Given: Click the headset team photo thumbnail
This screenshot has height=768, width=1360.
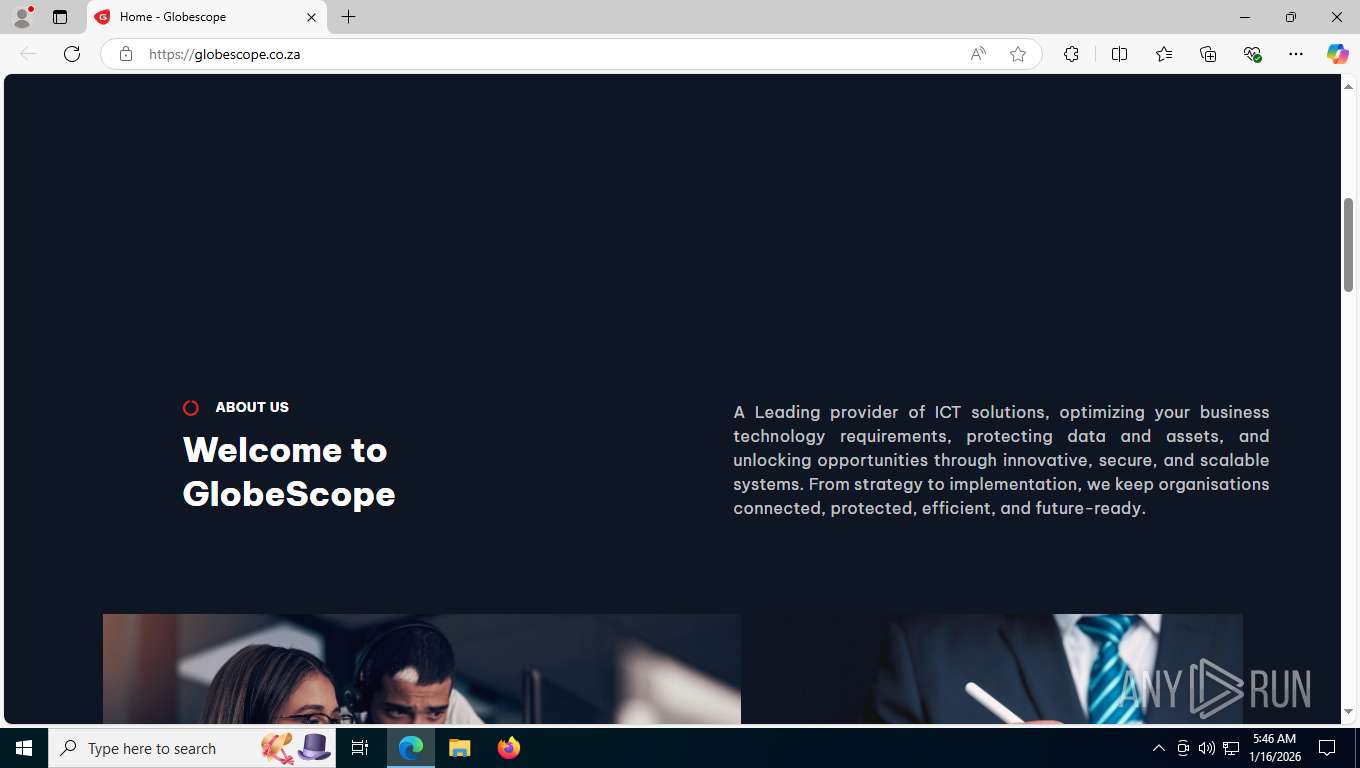Looking at the screenshot, I should tap(422, 668).
